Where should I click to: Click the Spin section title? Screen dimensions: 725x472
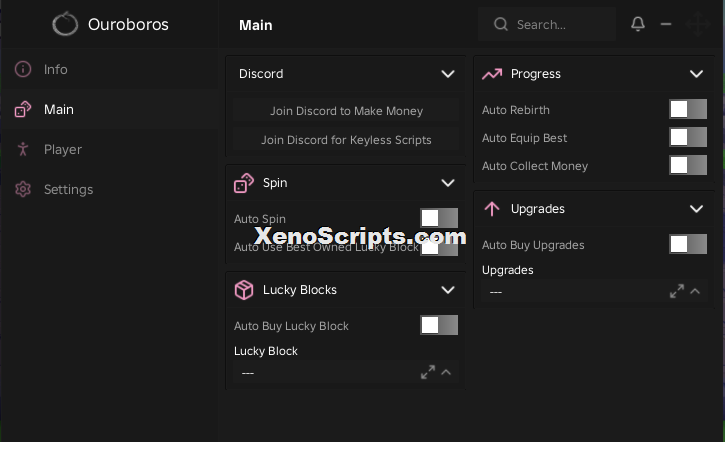pos(275,183)
